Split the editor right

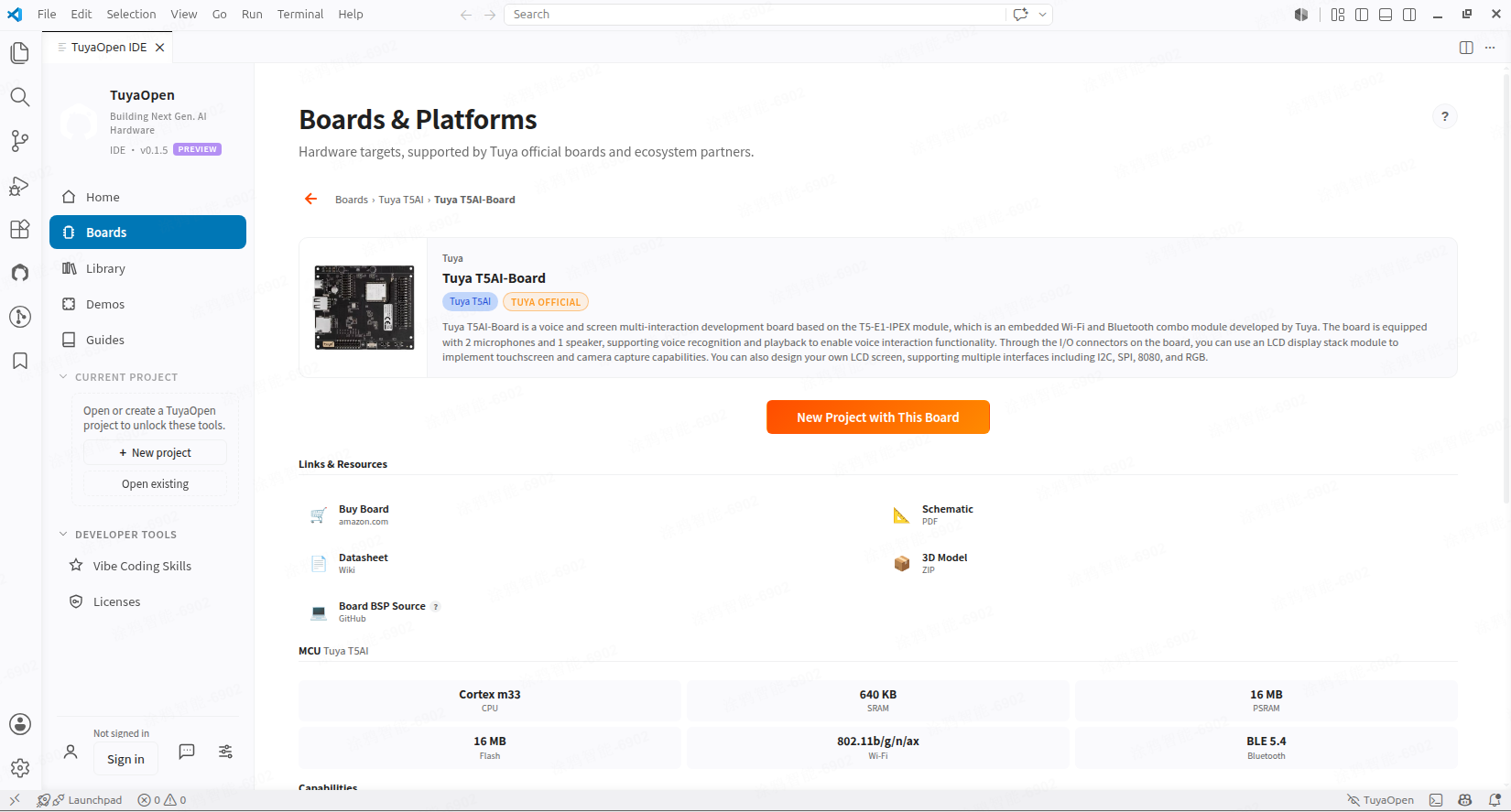pyautogui.click(x=1466, y=48)
